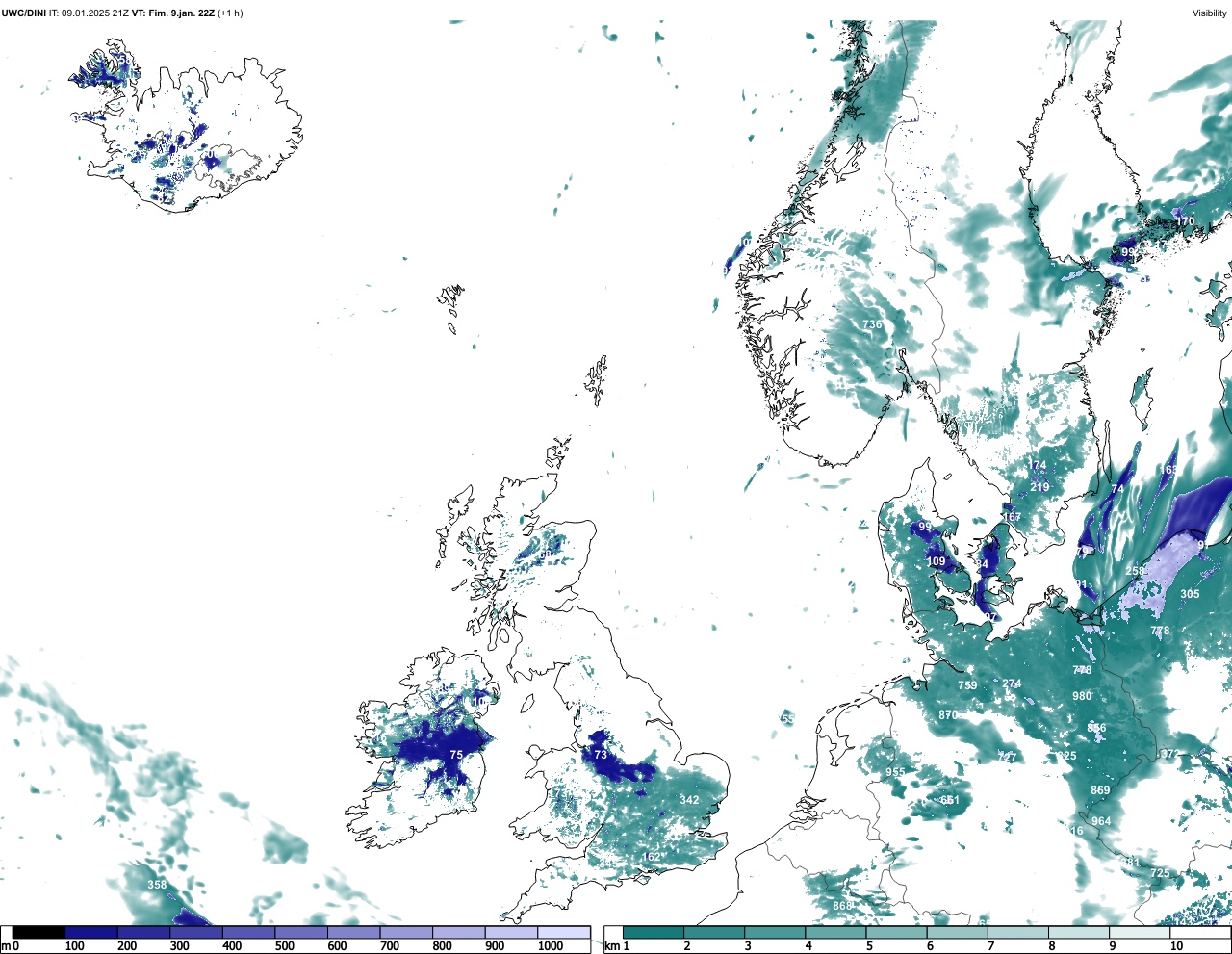Click the valid time 'Fim. 9.jan. 22Z' text
The height and width of the screenshot is (954, 1232).
(x=182, y=13)
